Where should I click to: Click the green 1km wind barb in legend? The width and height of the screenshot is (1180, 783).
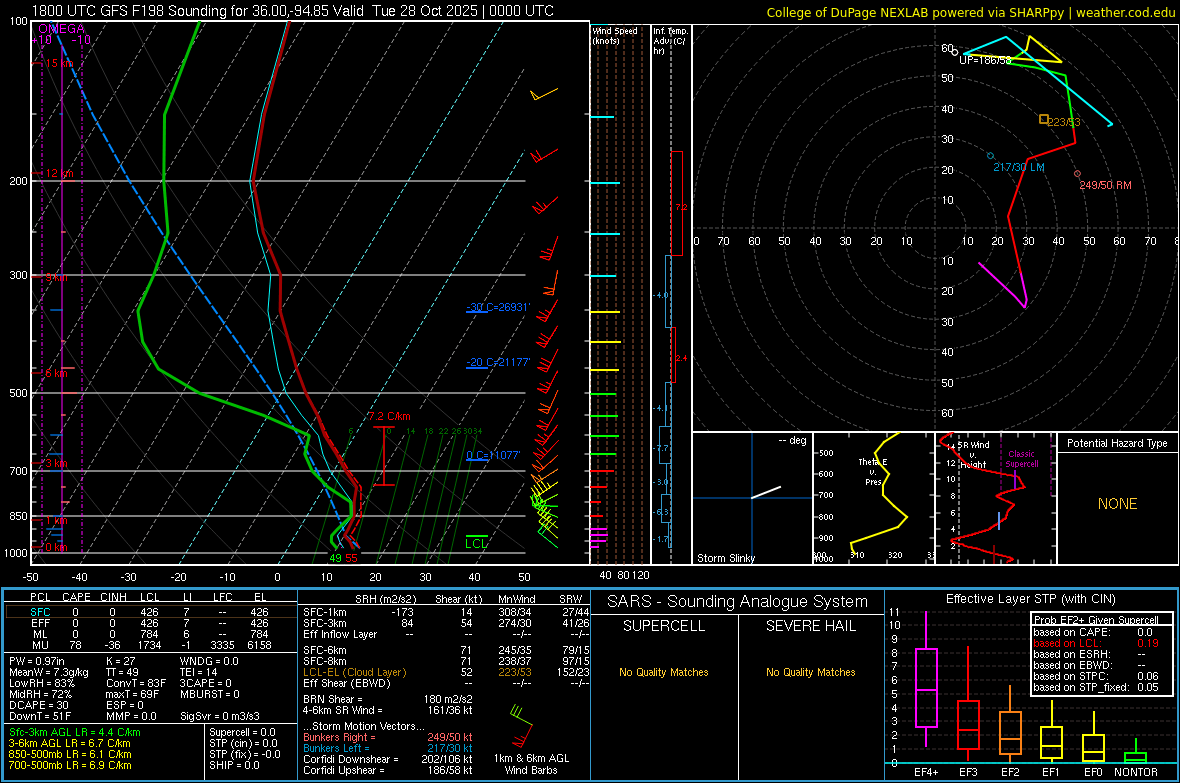click(x=521, y=714)
